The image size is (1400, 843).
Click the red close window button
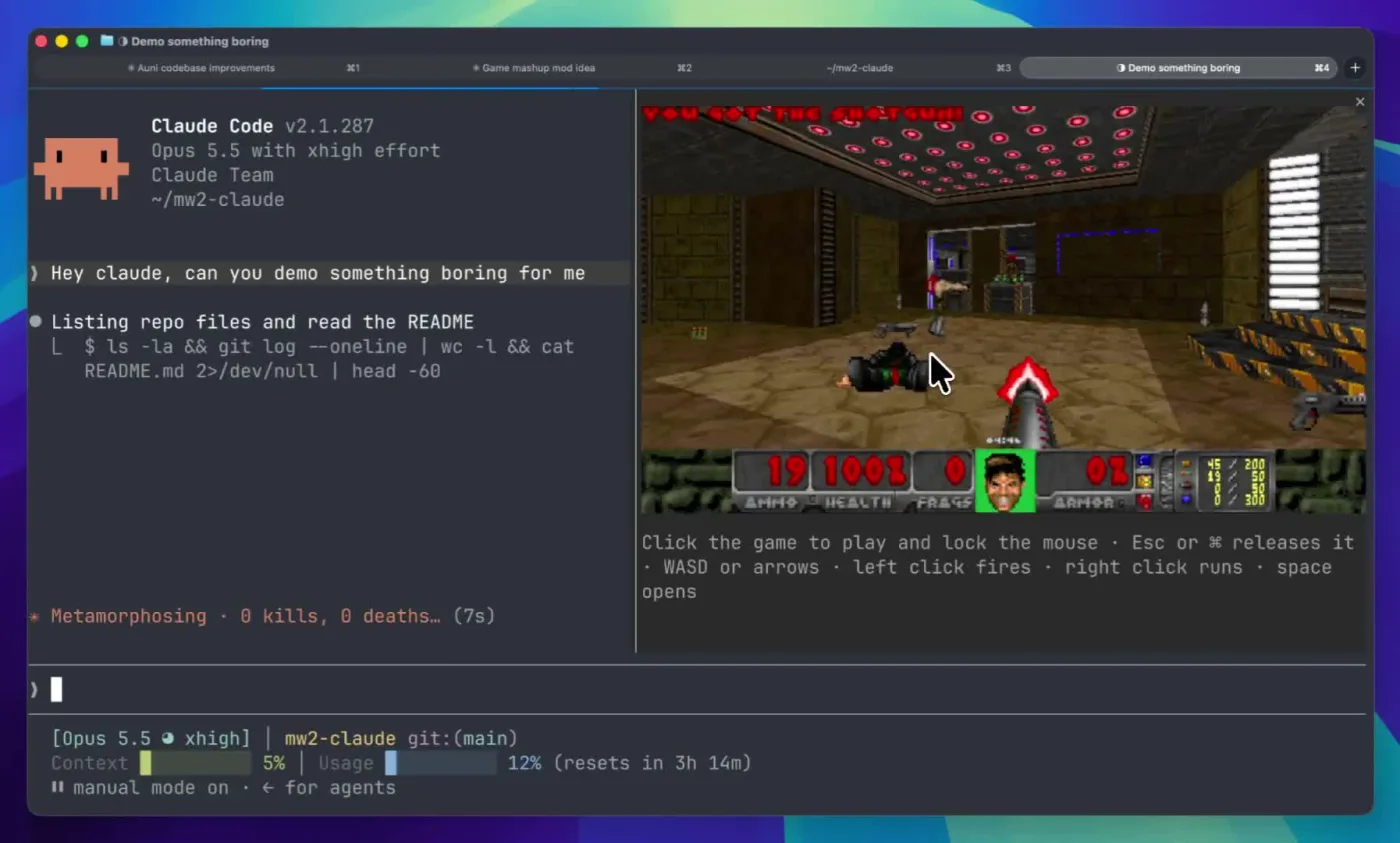pos(41,41)
